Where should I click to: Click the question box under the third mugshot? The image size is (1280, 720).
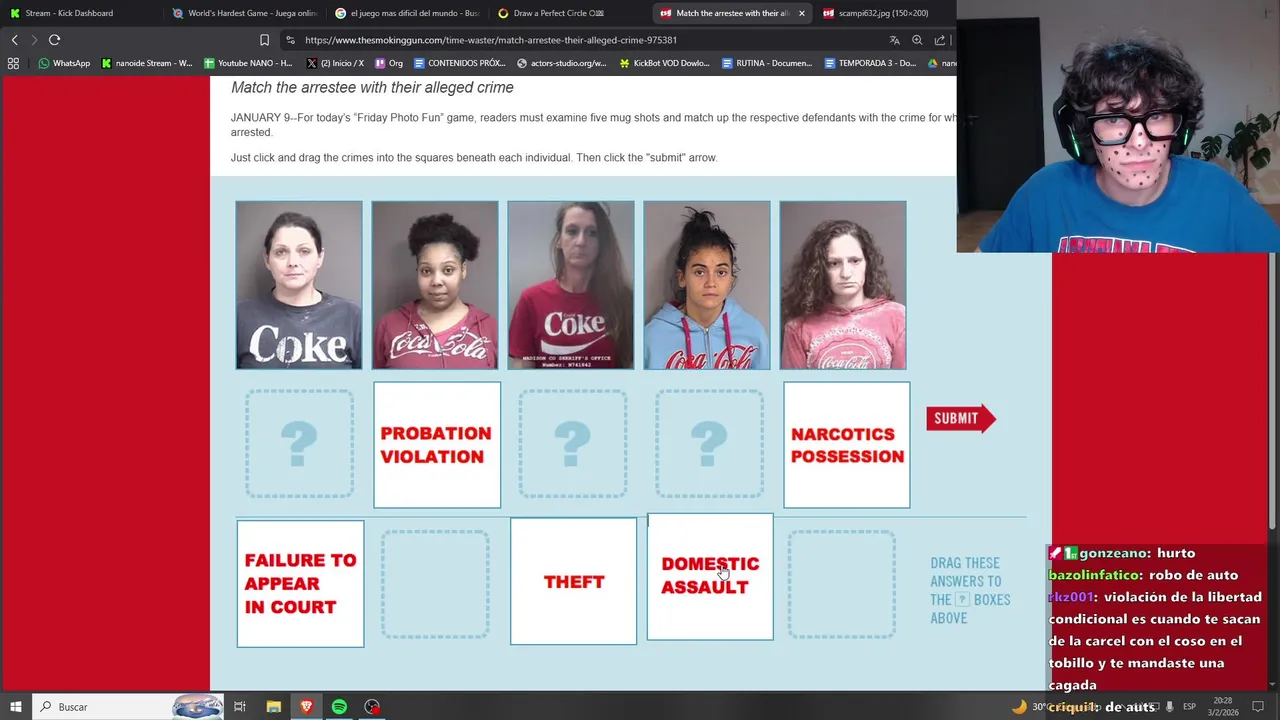[572, 444]
